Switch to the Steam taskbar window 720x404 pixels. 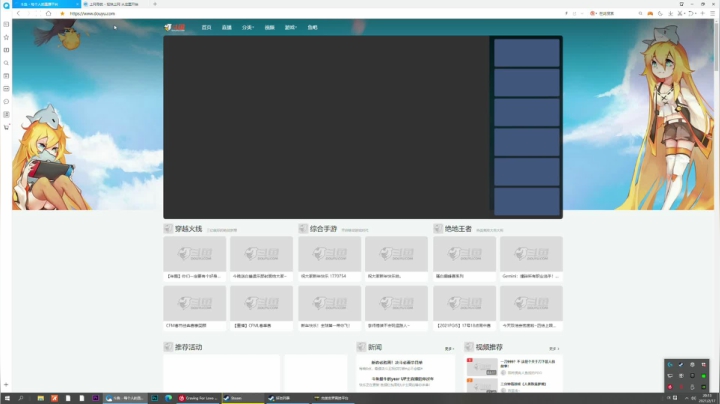(x=242, y=398)
